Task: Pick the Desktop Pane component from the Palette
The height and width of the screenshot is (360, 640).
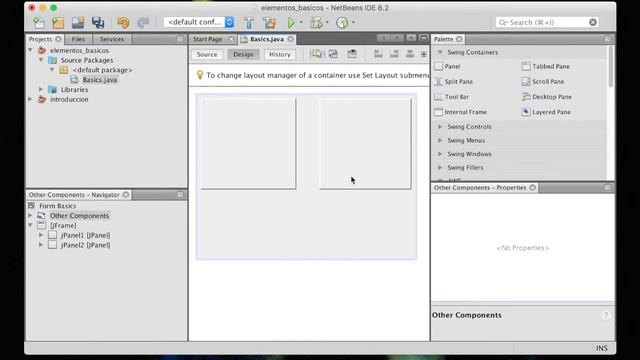Action: [x=547, y=97]
